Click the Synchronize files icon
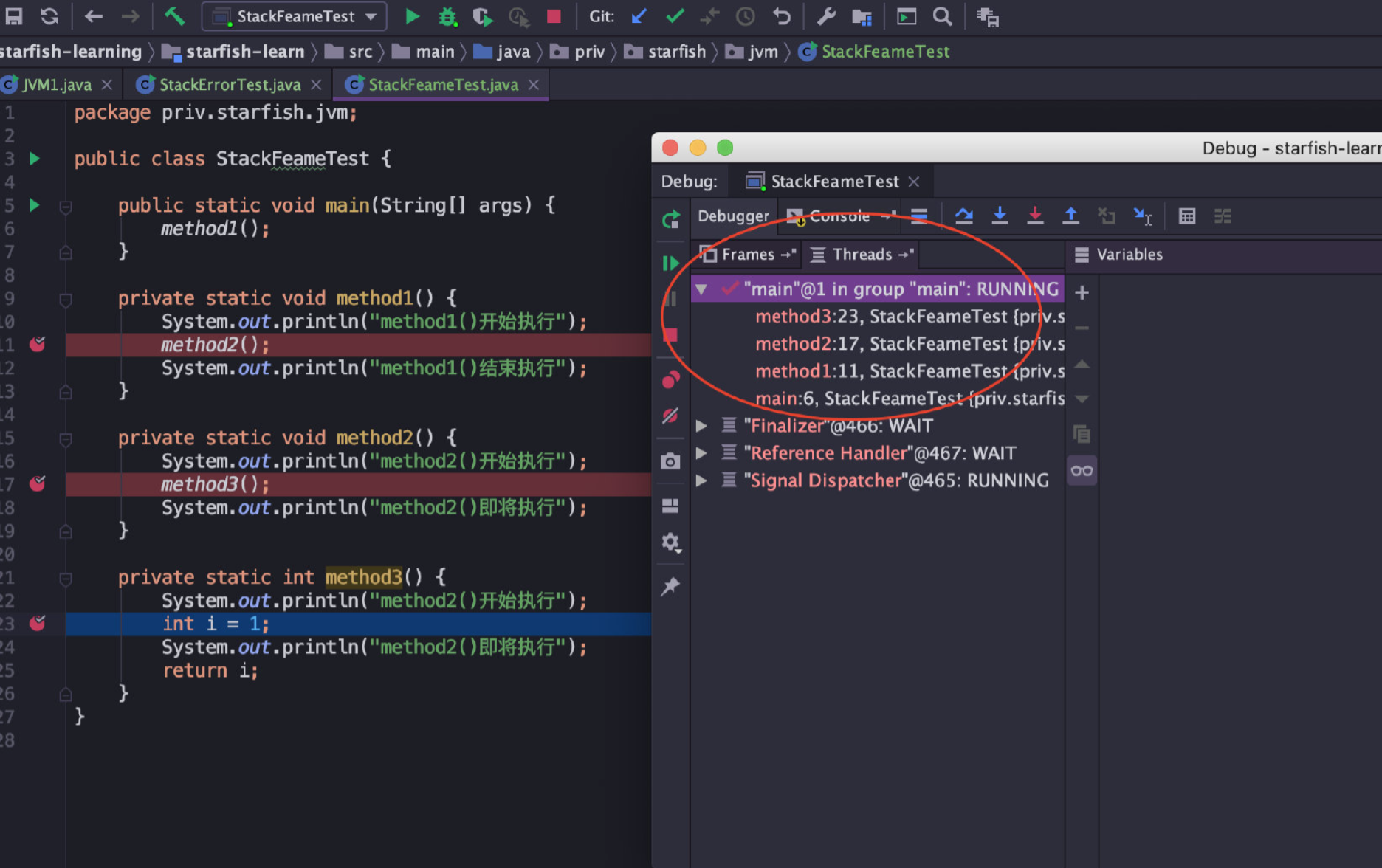 point(49,16)
